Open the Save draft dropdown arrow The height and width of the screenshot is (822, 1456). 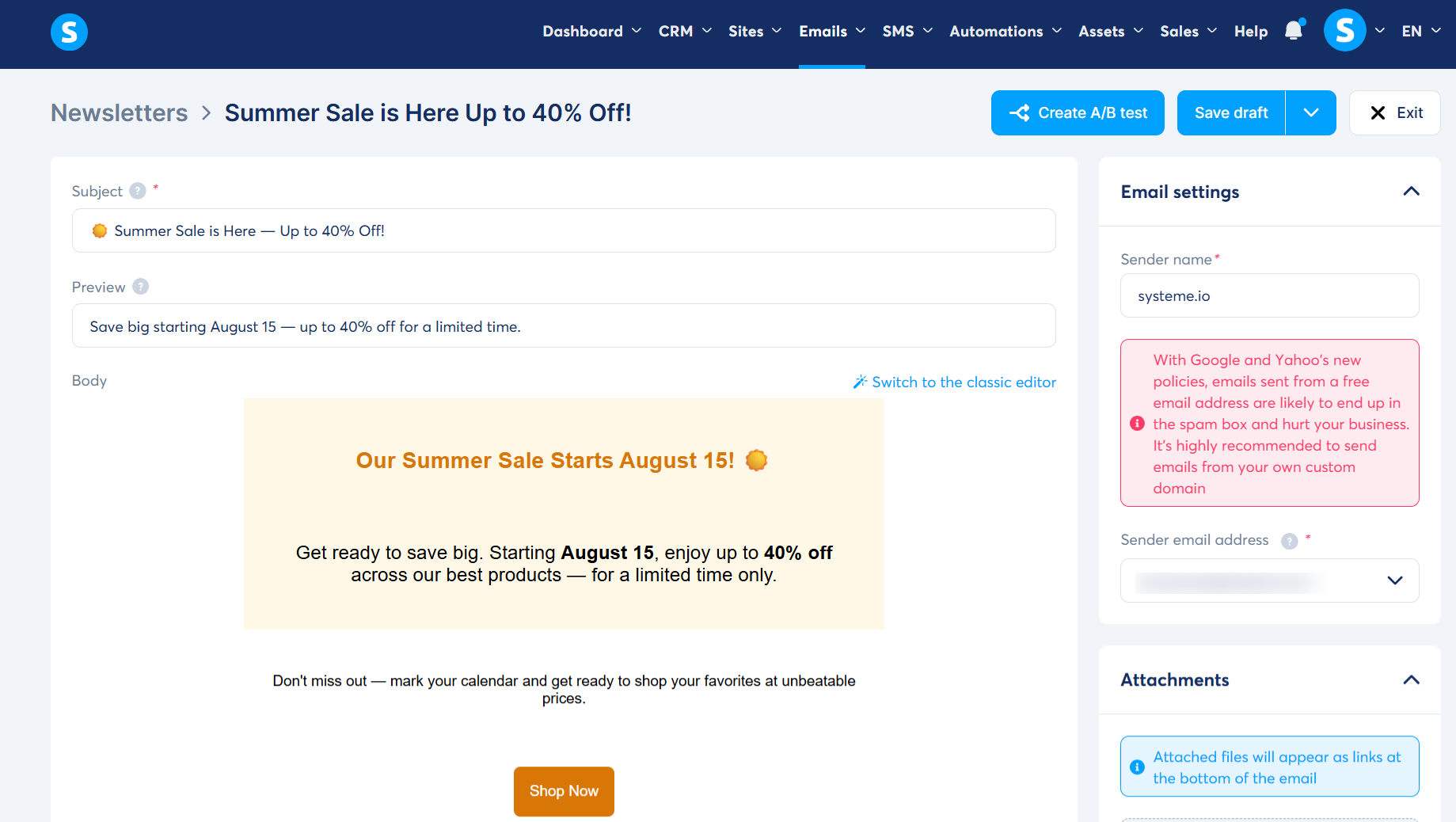click(1310, 112)
